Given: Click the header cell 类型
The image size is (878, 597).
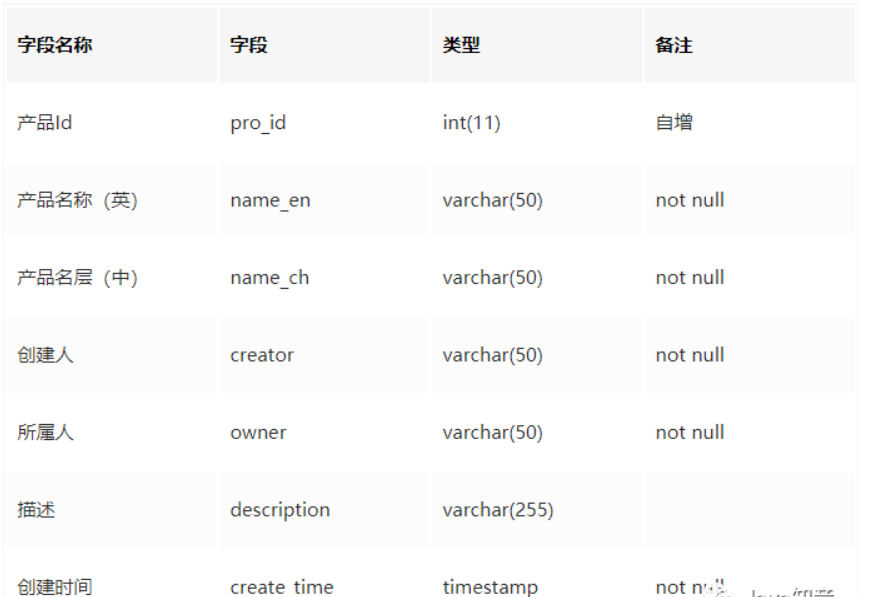Looking at the screenshot, I should tap(537, 45).
